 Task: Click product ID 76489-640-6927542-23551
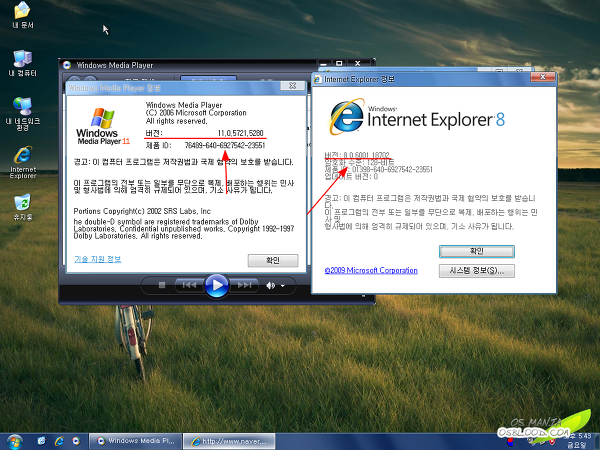[225, 145]
